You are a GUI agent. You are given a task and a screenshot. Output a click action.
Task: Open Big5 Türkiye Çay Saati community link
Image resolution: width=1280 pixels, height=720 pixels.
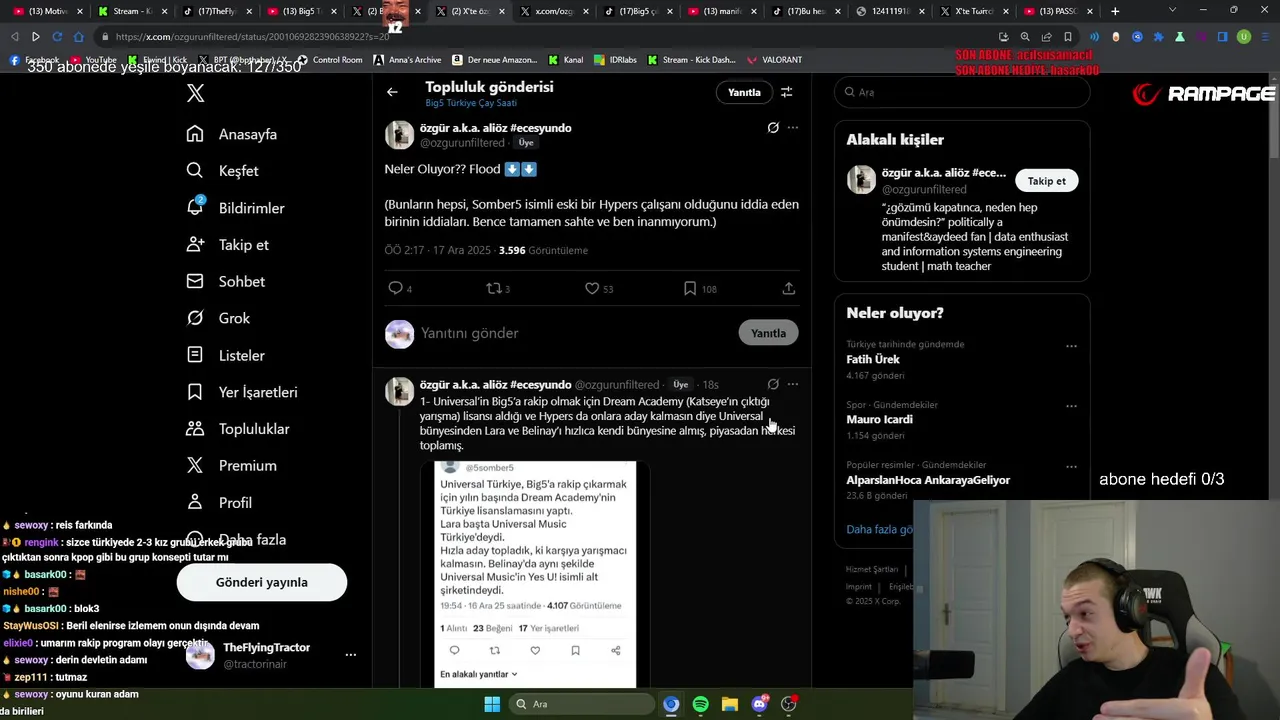(471, 103)
